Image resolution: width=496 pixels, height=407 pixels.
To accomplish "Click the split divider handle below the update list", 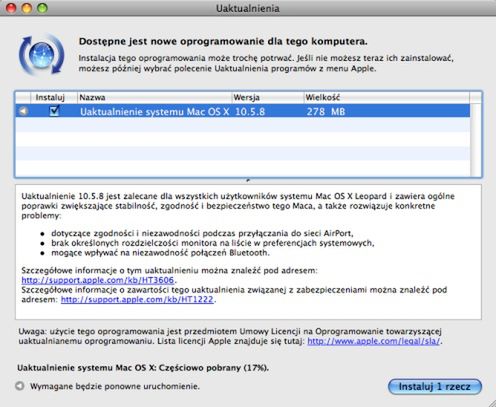I will (x=248, y=180).
